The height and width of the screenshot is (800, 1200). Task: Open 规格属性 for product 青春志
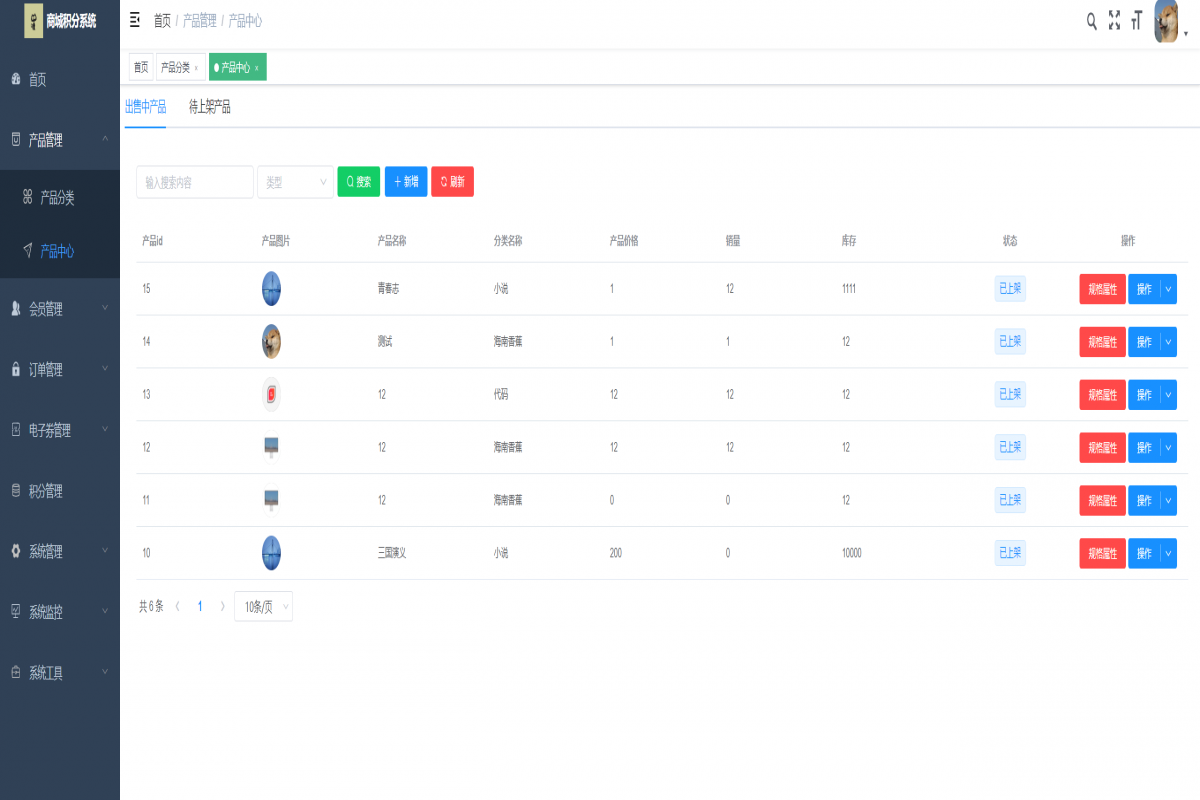click(1102, 289)
